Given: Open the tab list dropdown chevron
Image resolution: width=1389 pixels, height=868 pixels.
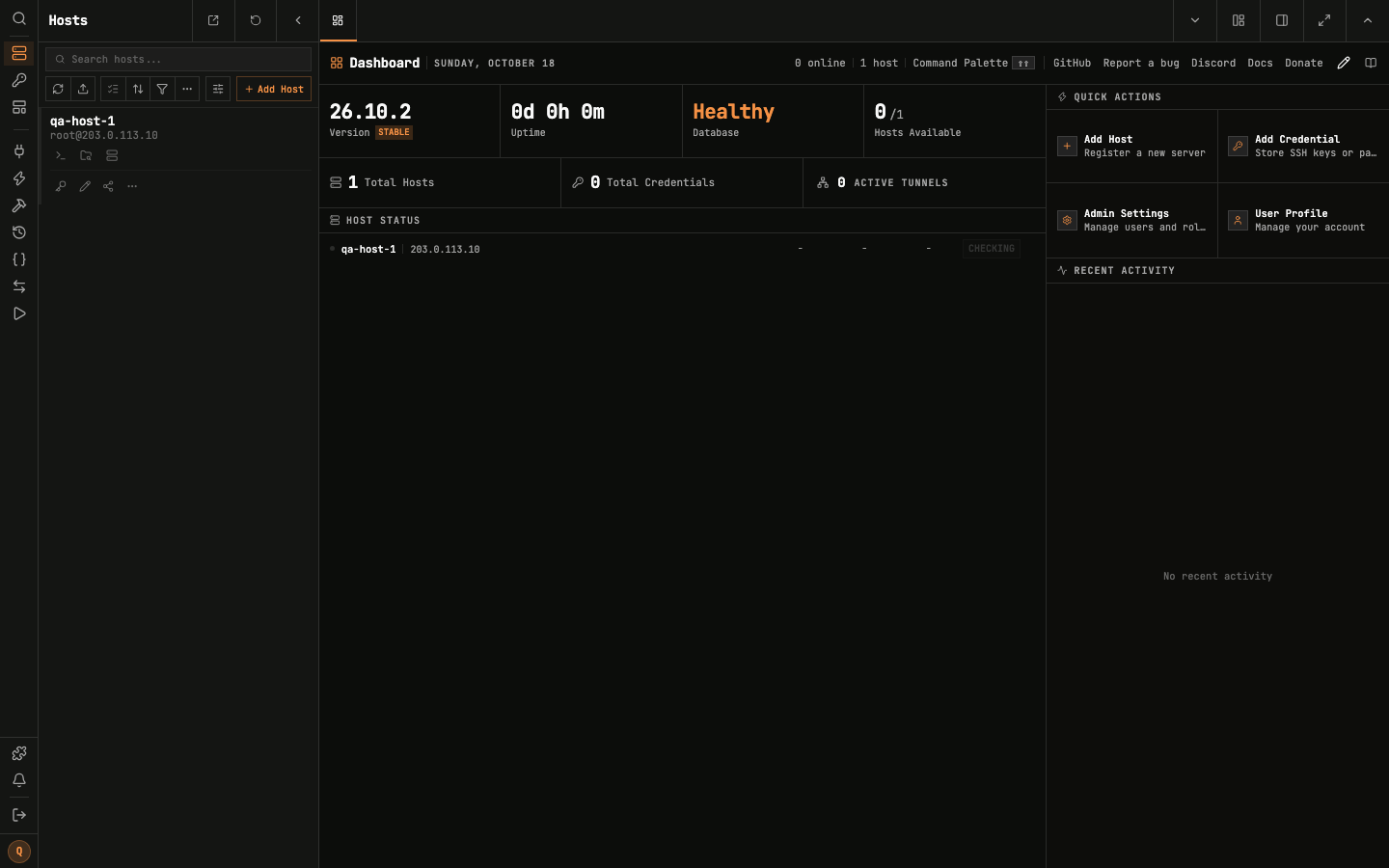Looking at the screenshot, I should (x=1195, y=20).
